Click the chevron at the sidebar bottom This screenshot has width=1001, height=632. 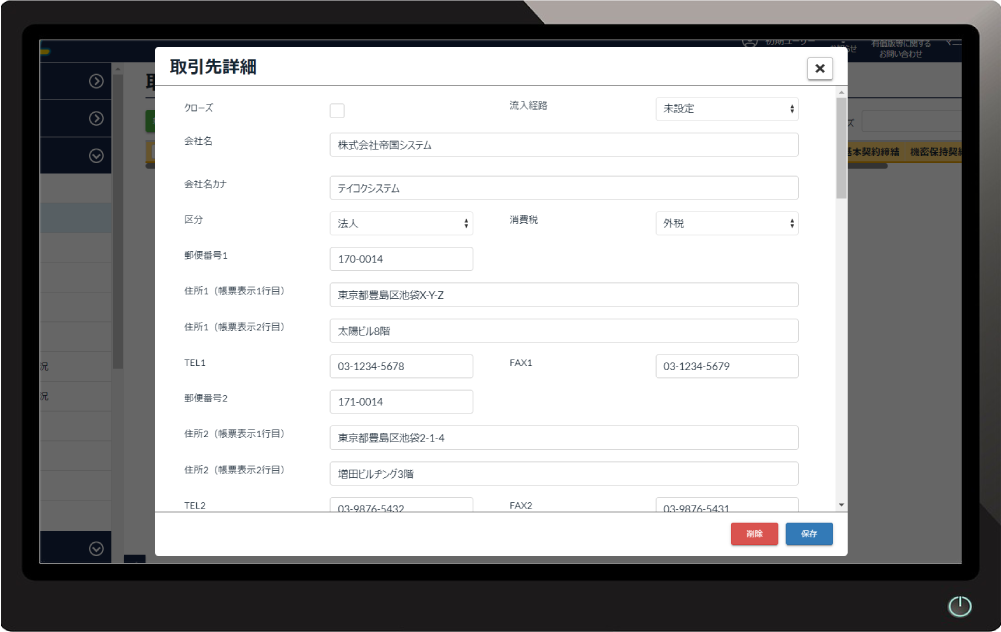95,548
